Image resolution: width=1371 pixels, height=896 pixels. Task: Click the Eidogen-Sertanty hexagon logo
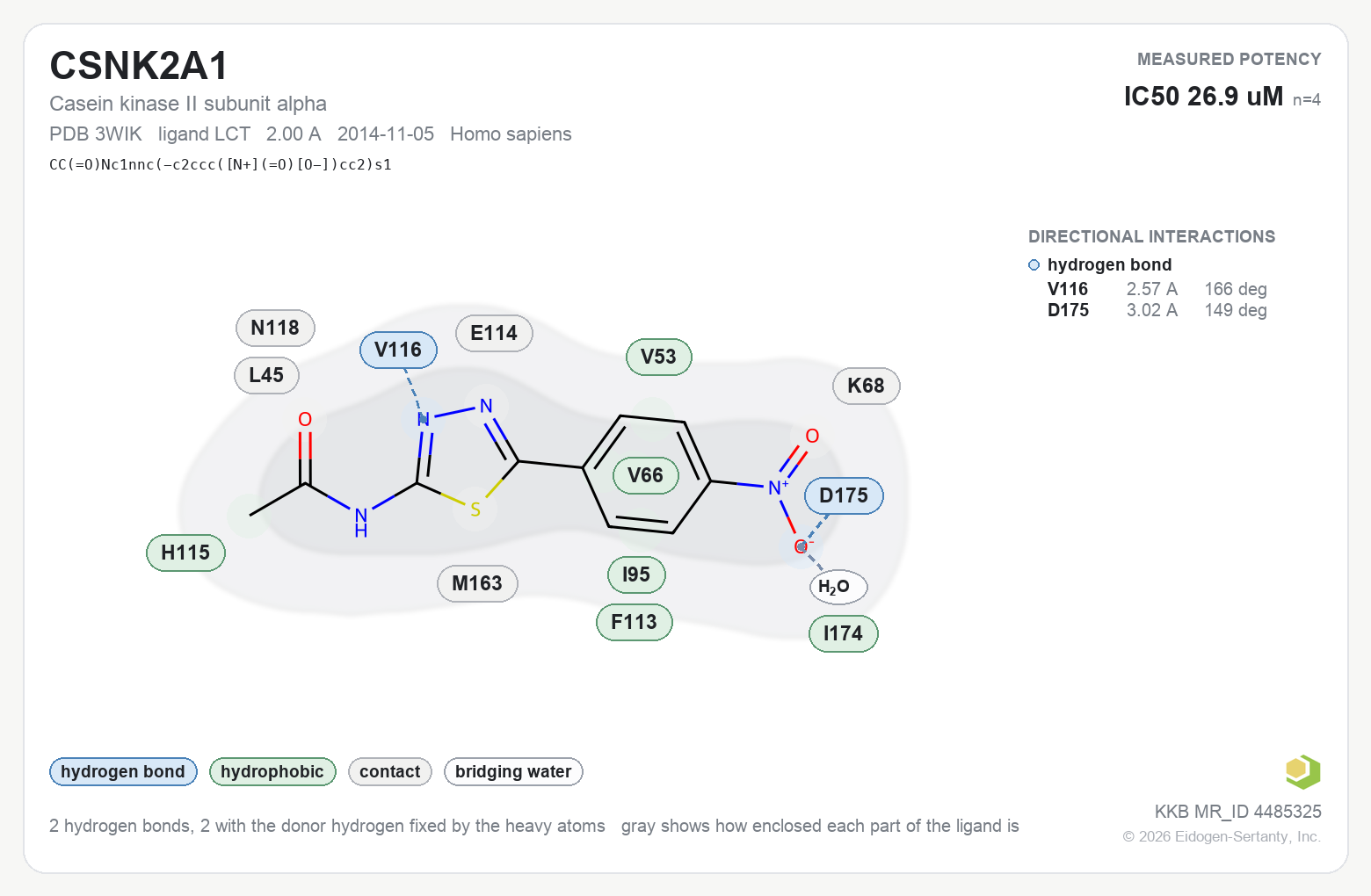coord(1302,772)
